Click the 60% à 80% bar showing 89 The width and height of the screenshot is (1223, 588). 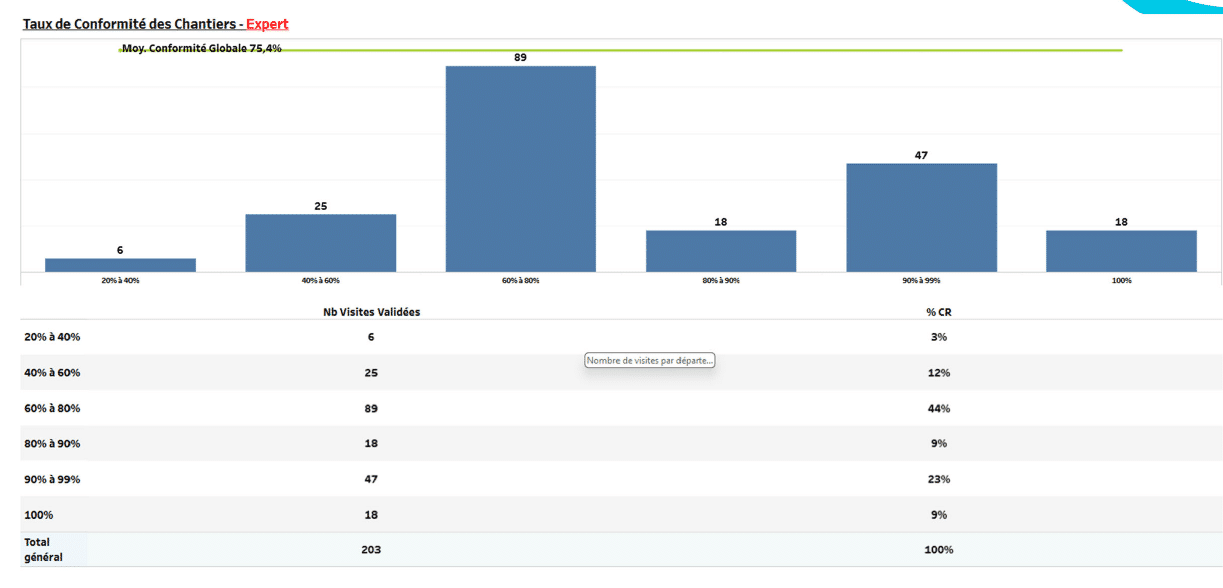520,168
